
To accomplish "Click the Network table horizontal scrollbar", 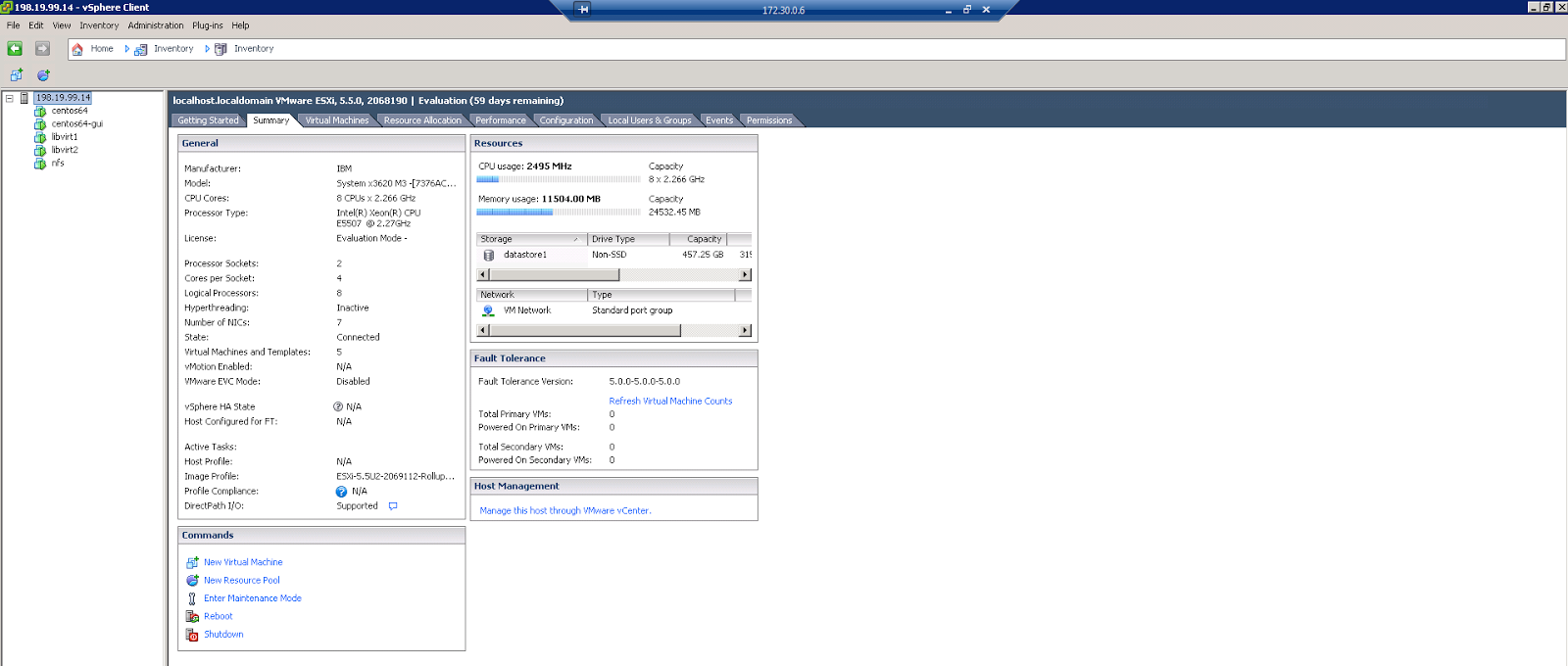I will coord(613,331).
